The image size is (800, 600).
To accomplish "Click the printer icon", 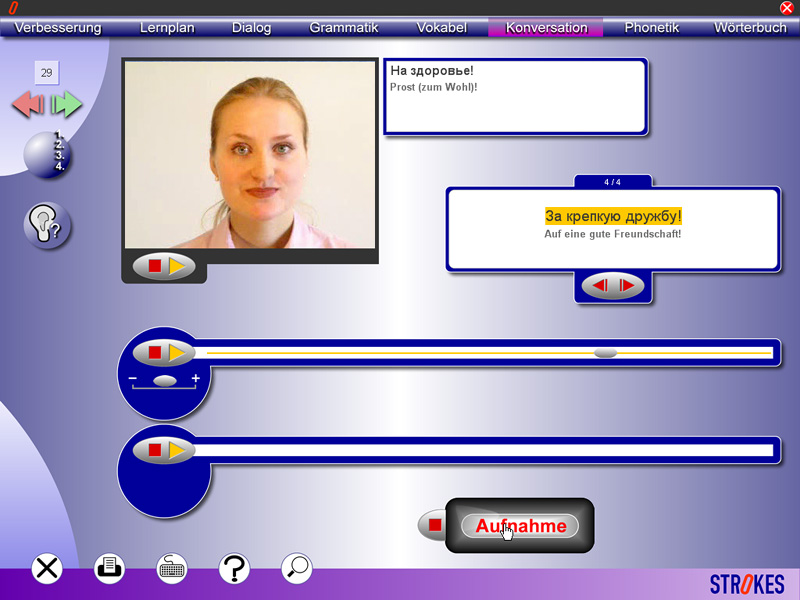I will point(109,568).
